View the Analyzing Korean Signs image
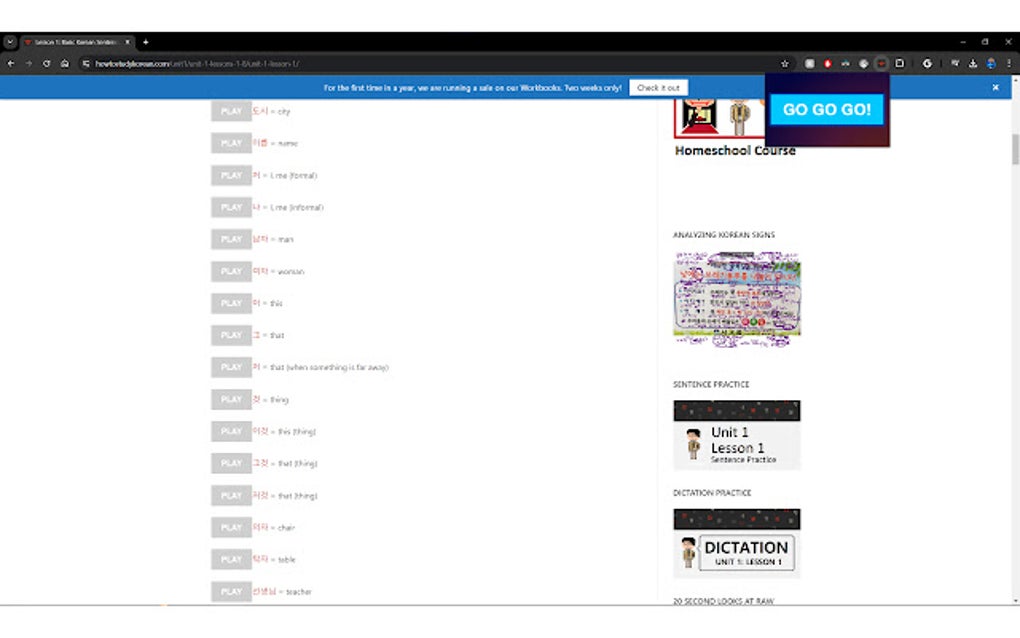 (737, 297)
